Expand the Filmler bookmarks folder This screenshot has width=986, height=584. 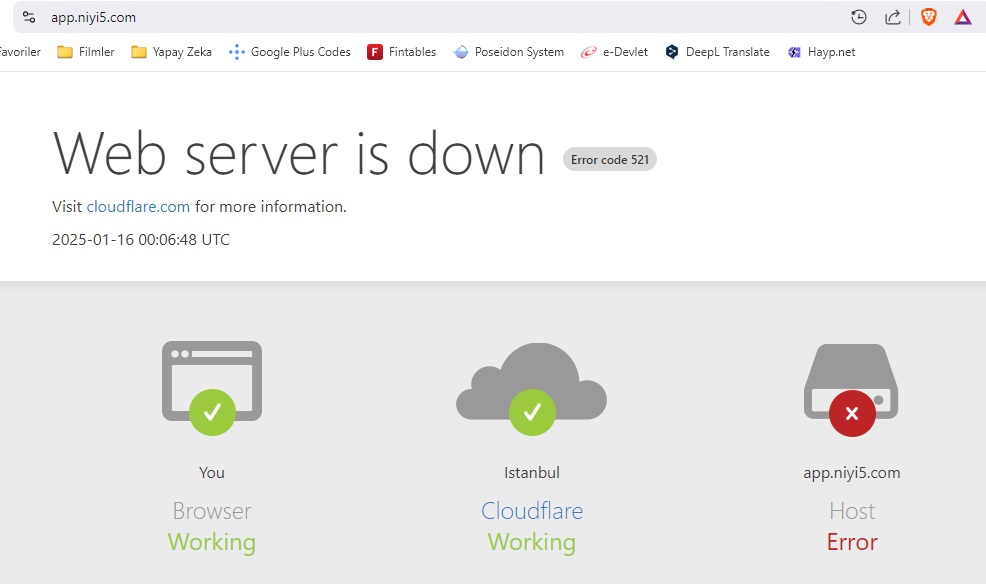86,52
